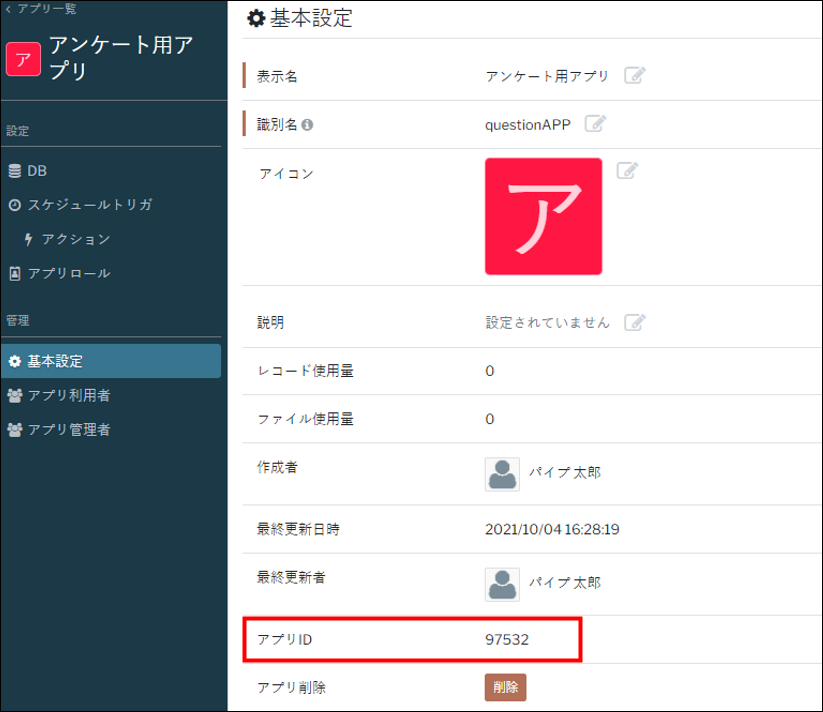Click the gear icon beside sidebar 基本設定
Image resolution: width=823 pixels, height=712 pixels.
coord(15,362)
